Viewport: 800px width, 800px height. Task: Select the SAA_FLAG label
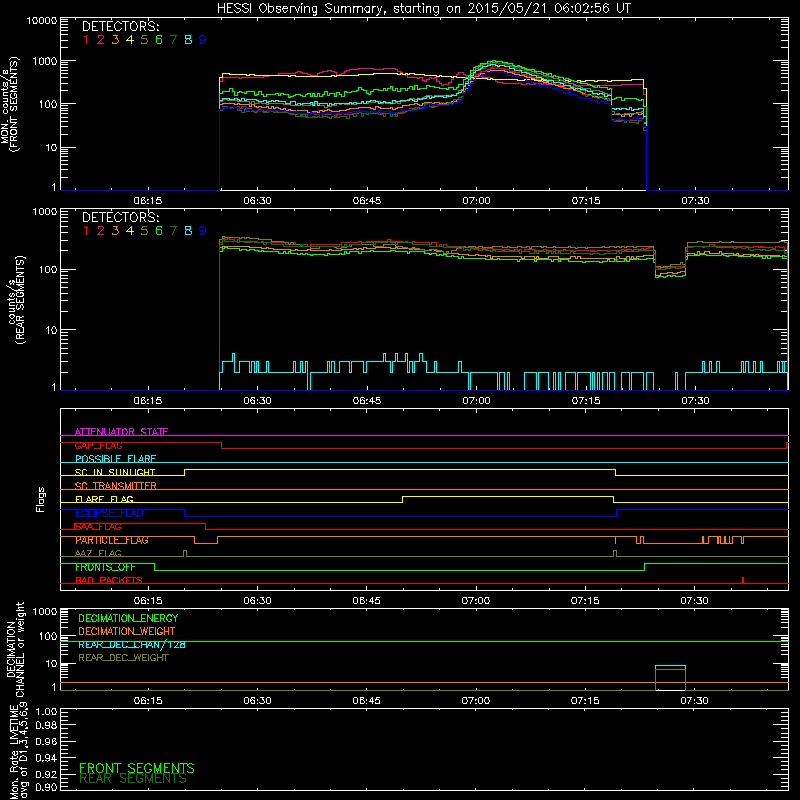point(98,527)
